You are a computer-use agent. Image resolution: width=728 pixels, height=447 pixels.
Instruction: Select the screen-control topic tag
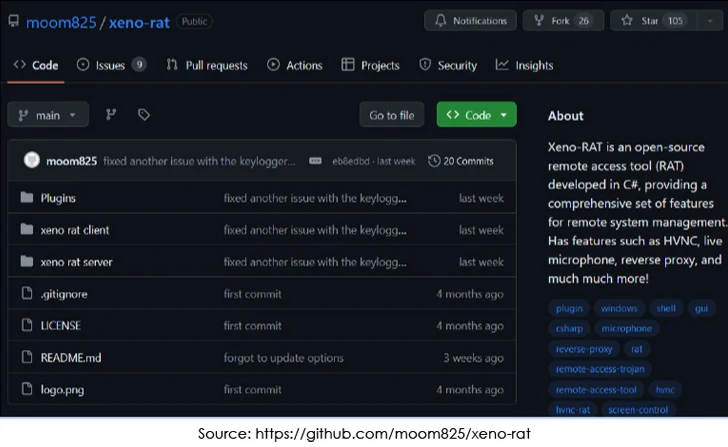pyautogui.click(x=638, y=409)
